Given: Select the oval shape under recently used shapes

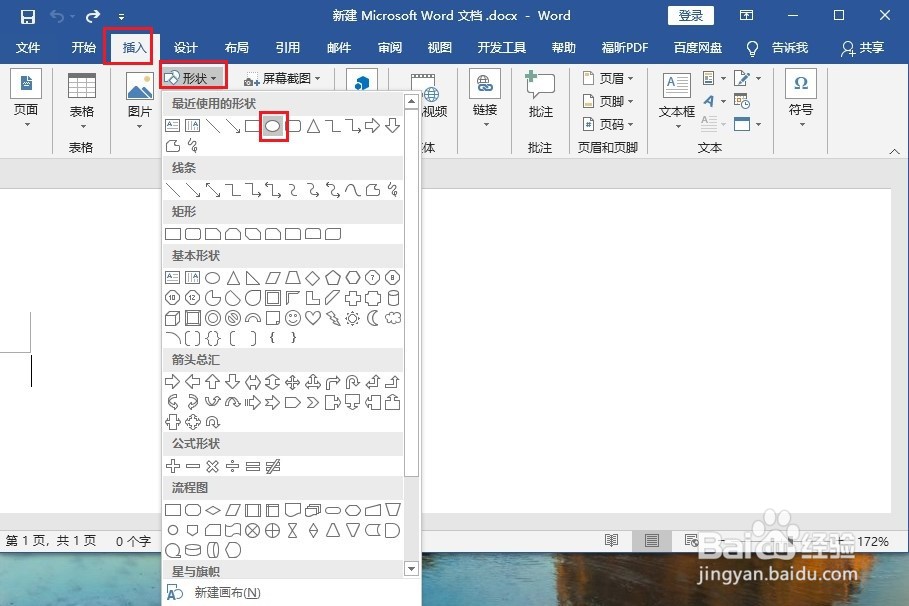Looking at the screenshot, I should (273, 125).
